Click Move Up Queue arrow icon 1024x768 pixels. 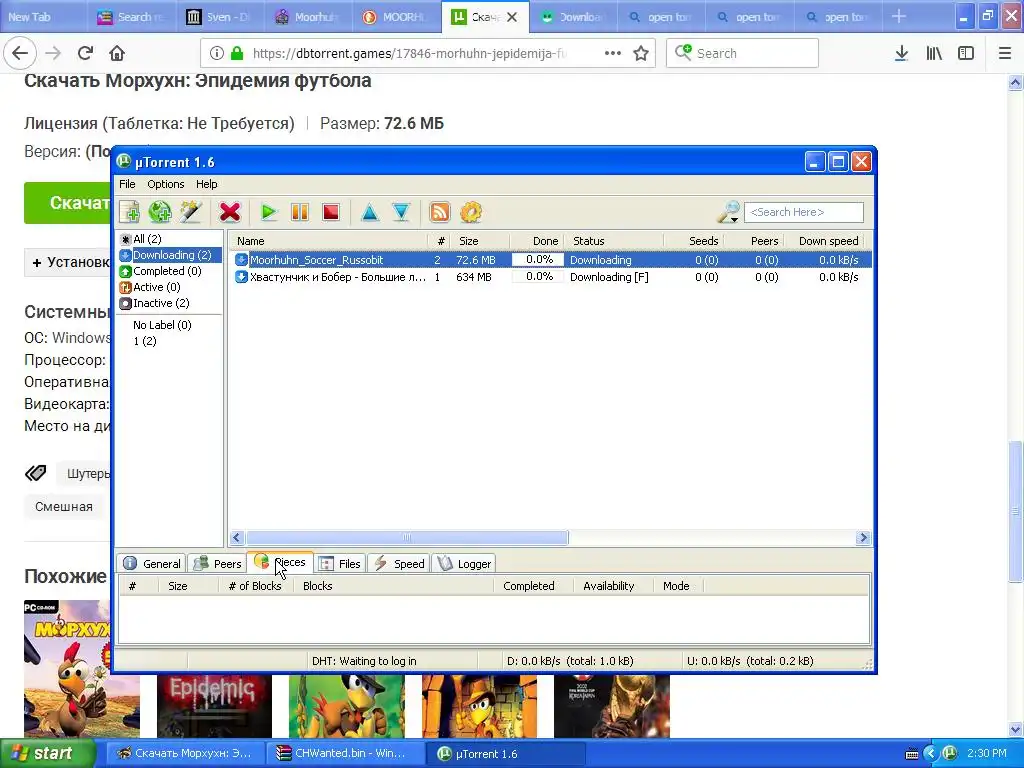(x=370, y=212)
